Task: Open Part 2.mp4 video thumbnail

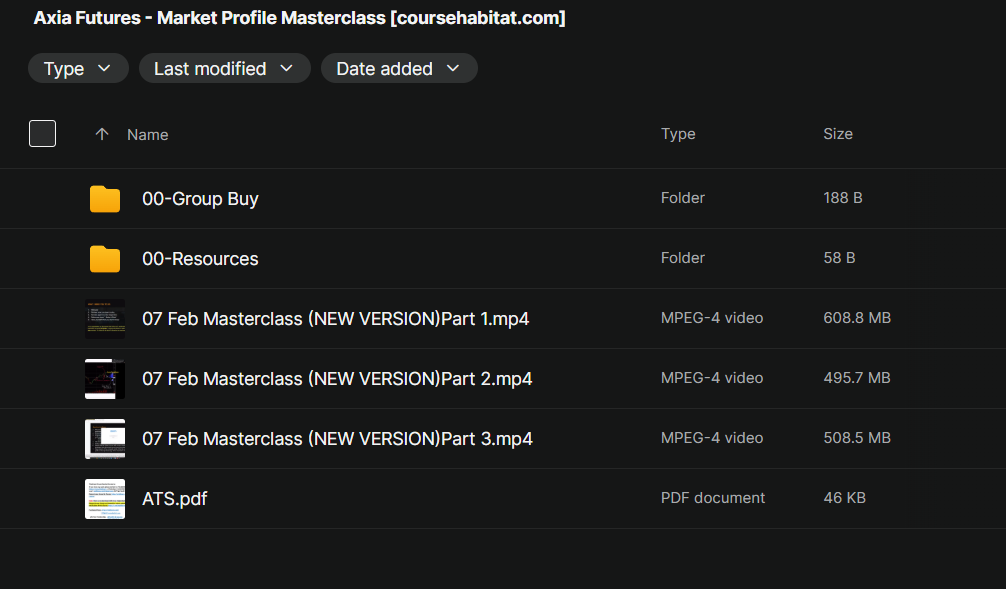Action: tap(105, 379)
